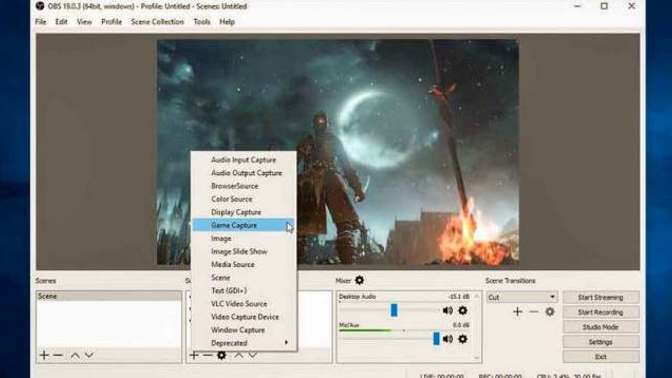Click Start Streaming button
This screenshot has height=378, width=672.
point(601,297)
